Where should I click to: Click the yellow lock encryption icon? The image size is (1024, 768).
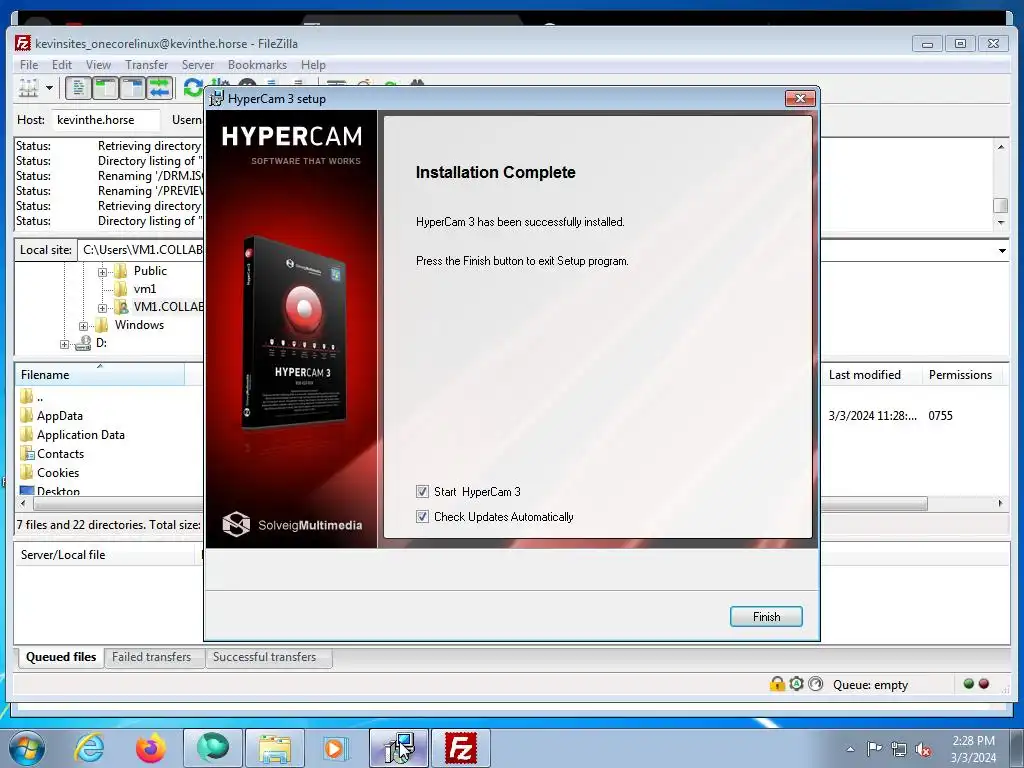click(x=777, y=684)
